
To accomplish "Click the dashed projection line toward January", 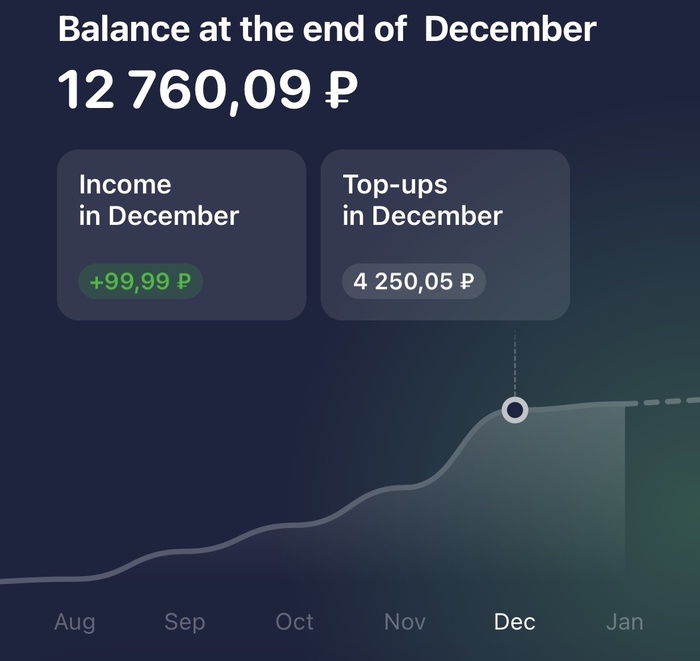I will pyautogui.click(x=665, y=402).
